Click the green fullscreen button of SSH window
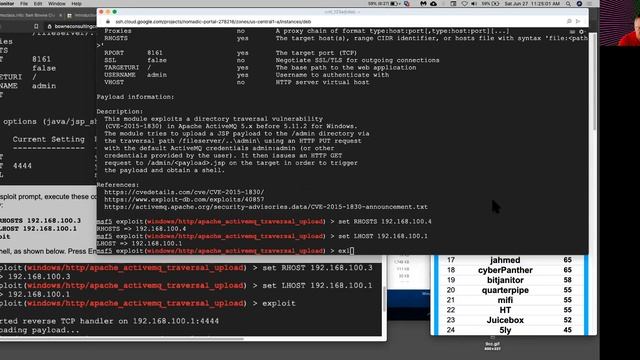This screenshot has width=640, height=360. click(115, 12)
